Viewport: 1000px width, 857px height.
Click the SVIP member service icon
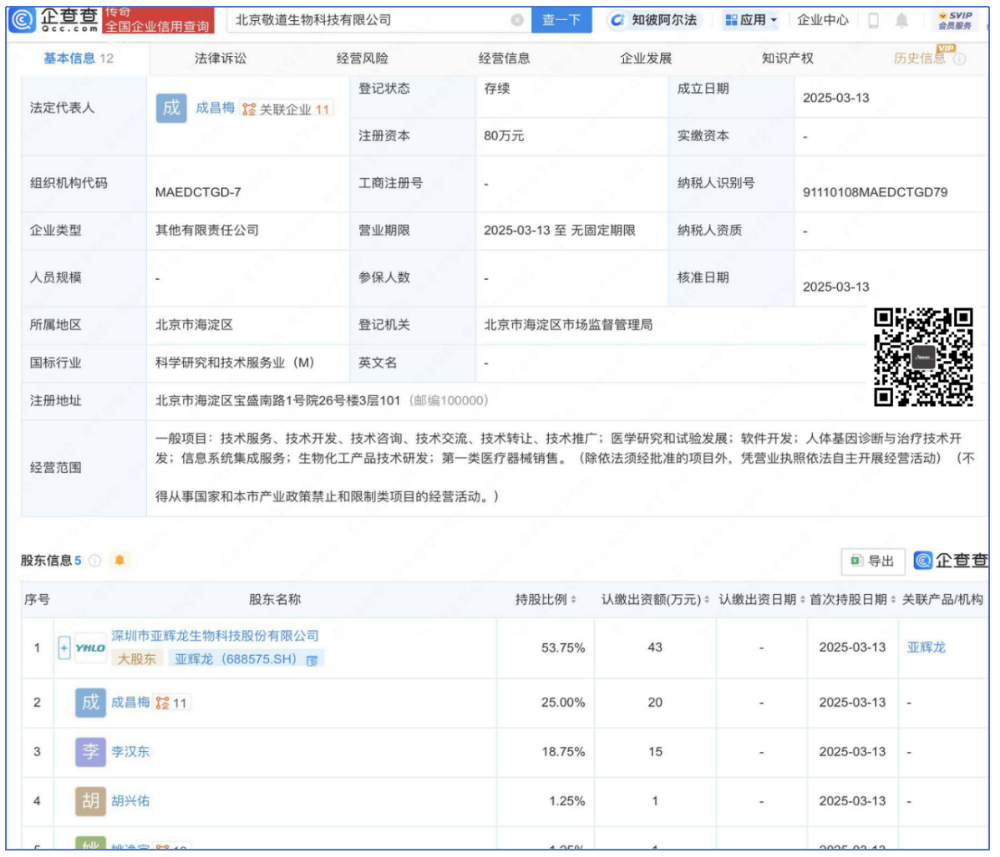coord(955,20)
